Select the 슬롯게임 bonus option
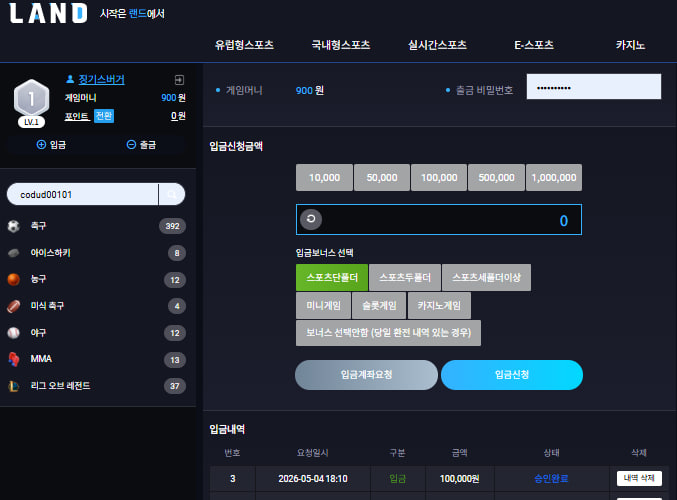The height and width of the screenshot is (500, 677). (x=379, y=306)
